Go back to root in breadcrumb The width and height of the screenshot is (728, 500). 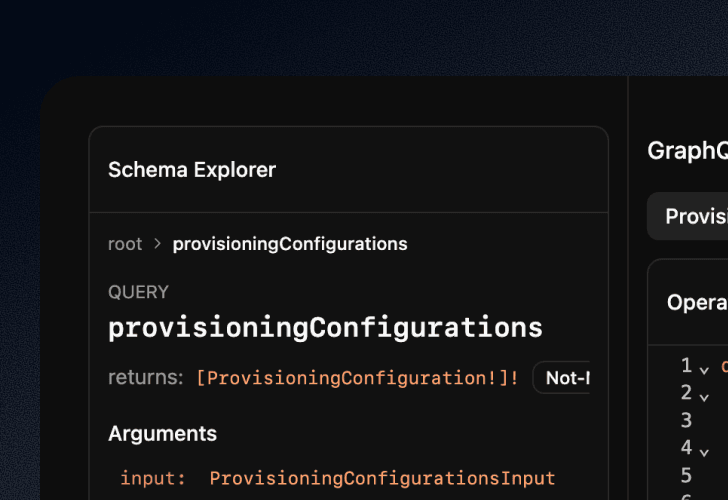click(125, 244)
